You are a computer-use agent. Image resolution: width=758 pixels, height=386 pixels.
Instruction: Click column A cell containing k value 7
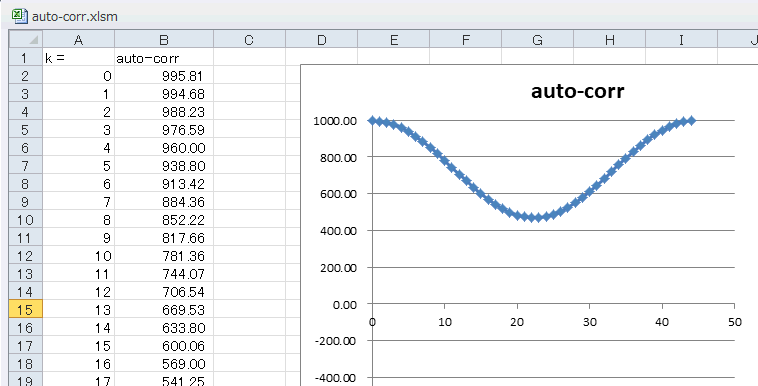[x=78, y=202]
